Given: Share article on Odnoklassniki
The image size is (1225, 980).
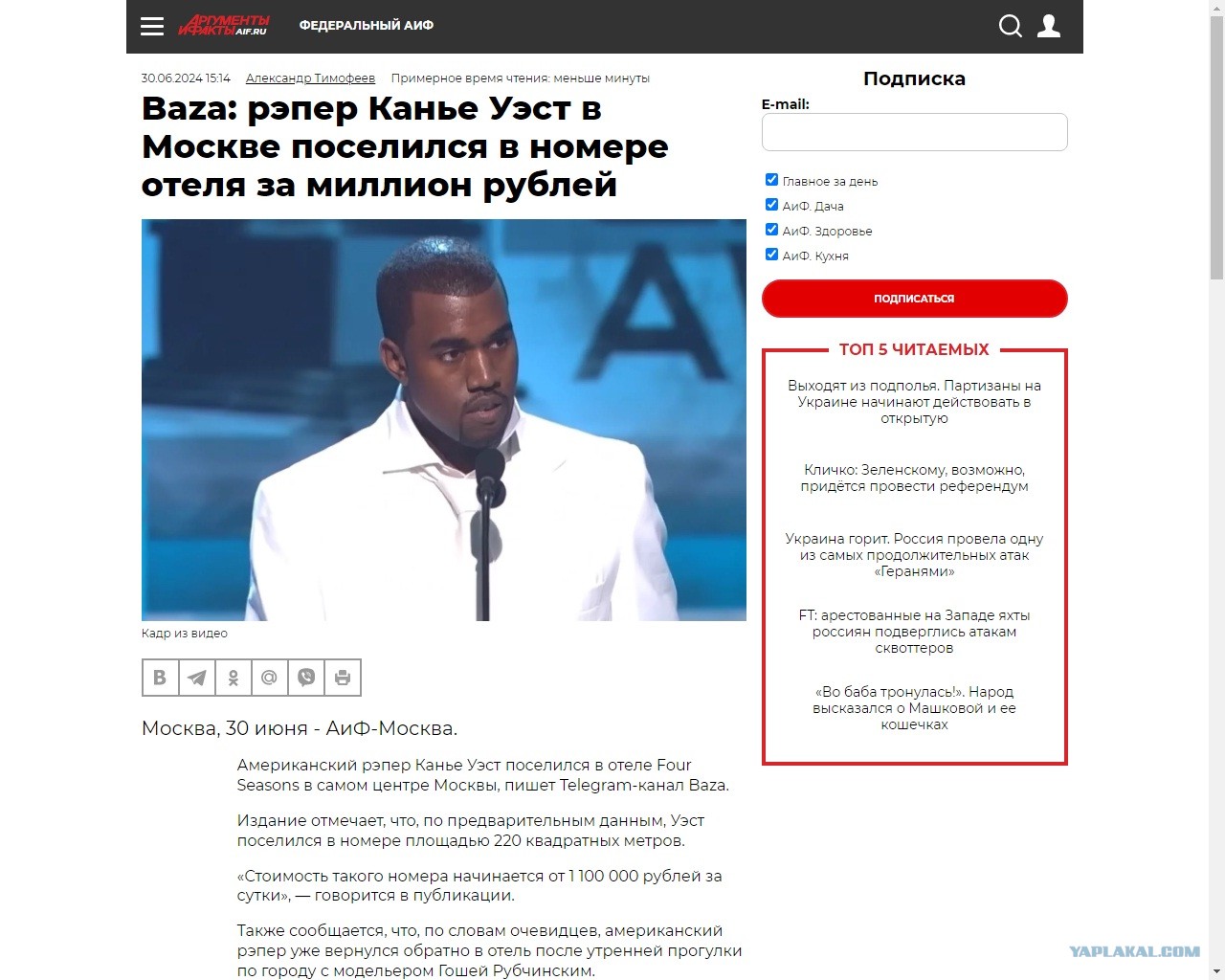Looking at the screenshot, I should point(233,678).
